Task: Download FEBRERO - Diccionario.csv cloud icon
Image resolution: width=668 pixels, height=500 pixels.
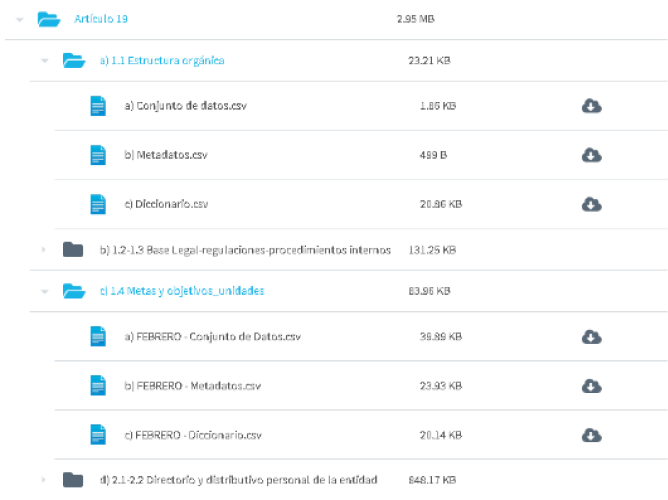Action: 591,435
